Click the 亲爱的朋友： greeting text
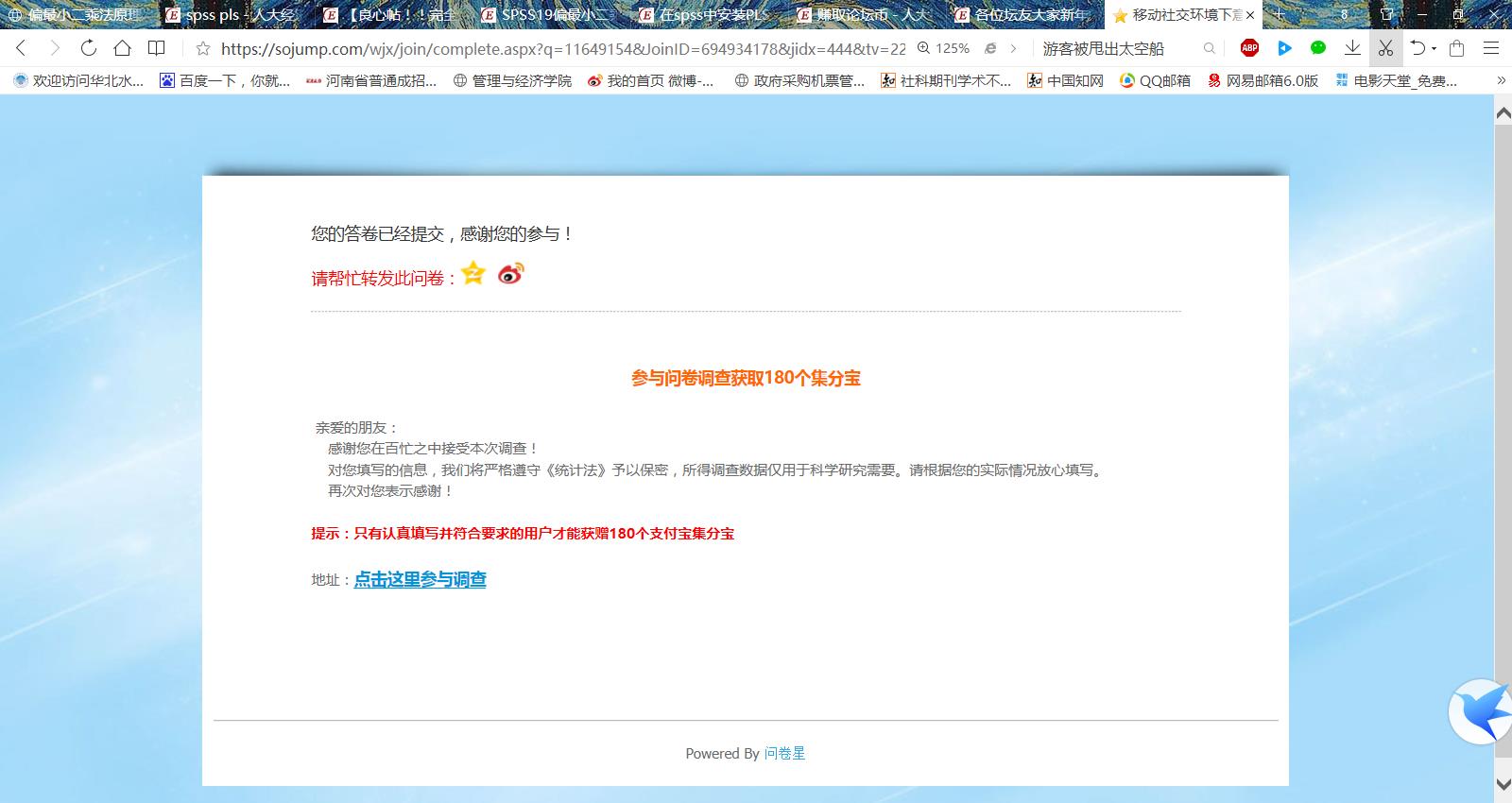Image resolution: width=1512 pixels, height=803 pixels. click(357, 427)
